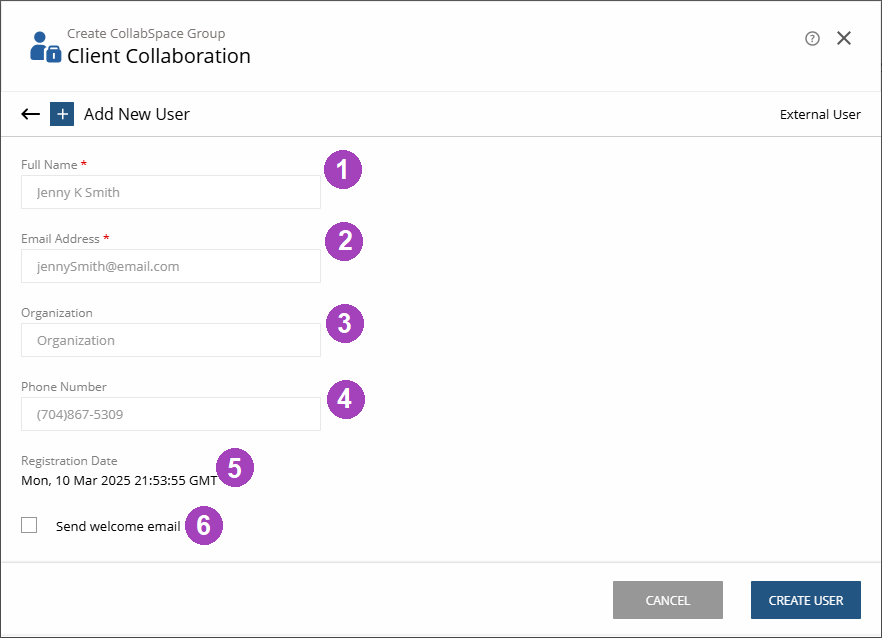Click the Email Address field label
The height and width of the screenshot is (638, 882).
[60, 239]
